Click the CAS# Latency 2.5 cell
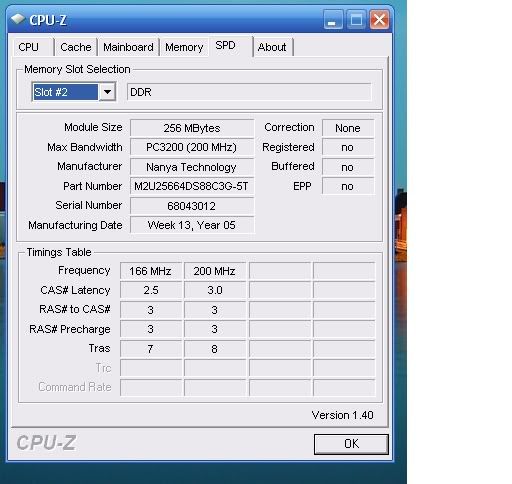Viewport: 512px width, 484px height. pos(151,290)
